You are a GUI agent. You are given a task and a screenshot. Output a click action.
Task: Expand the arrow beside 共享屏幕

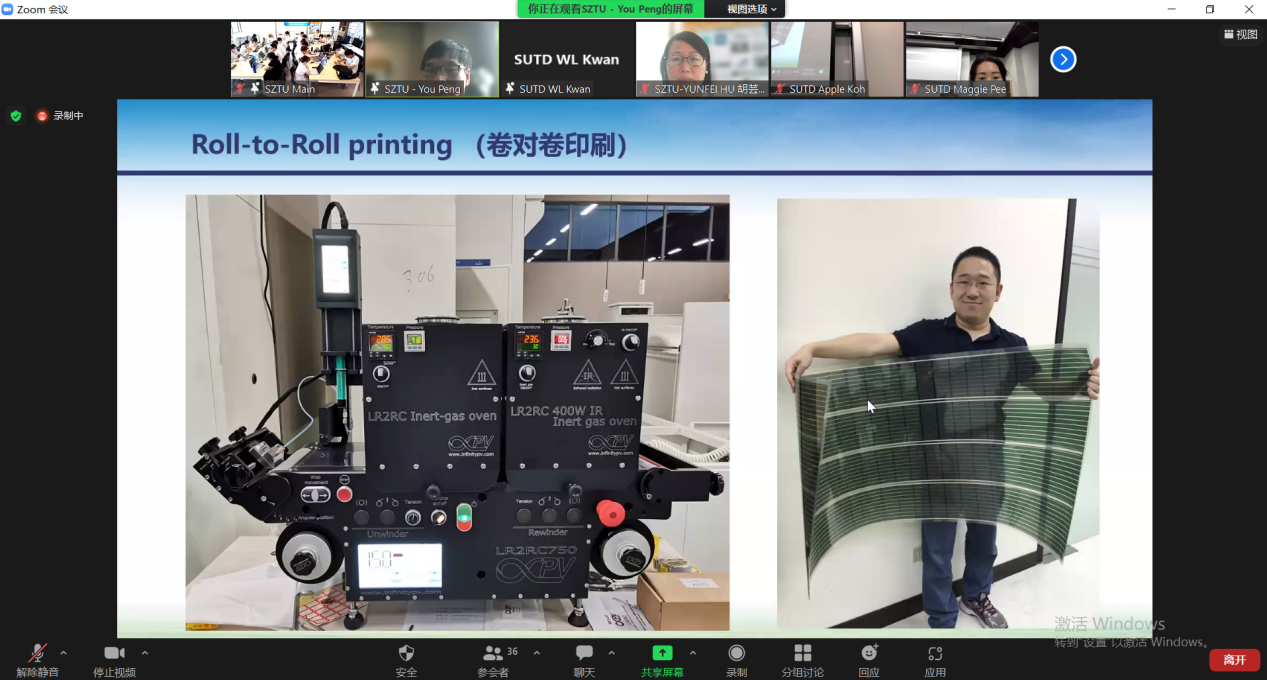693,653
